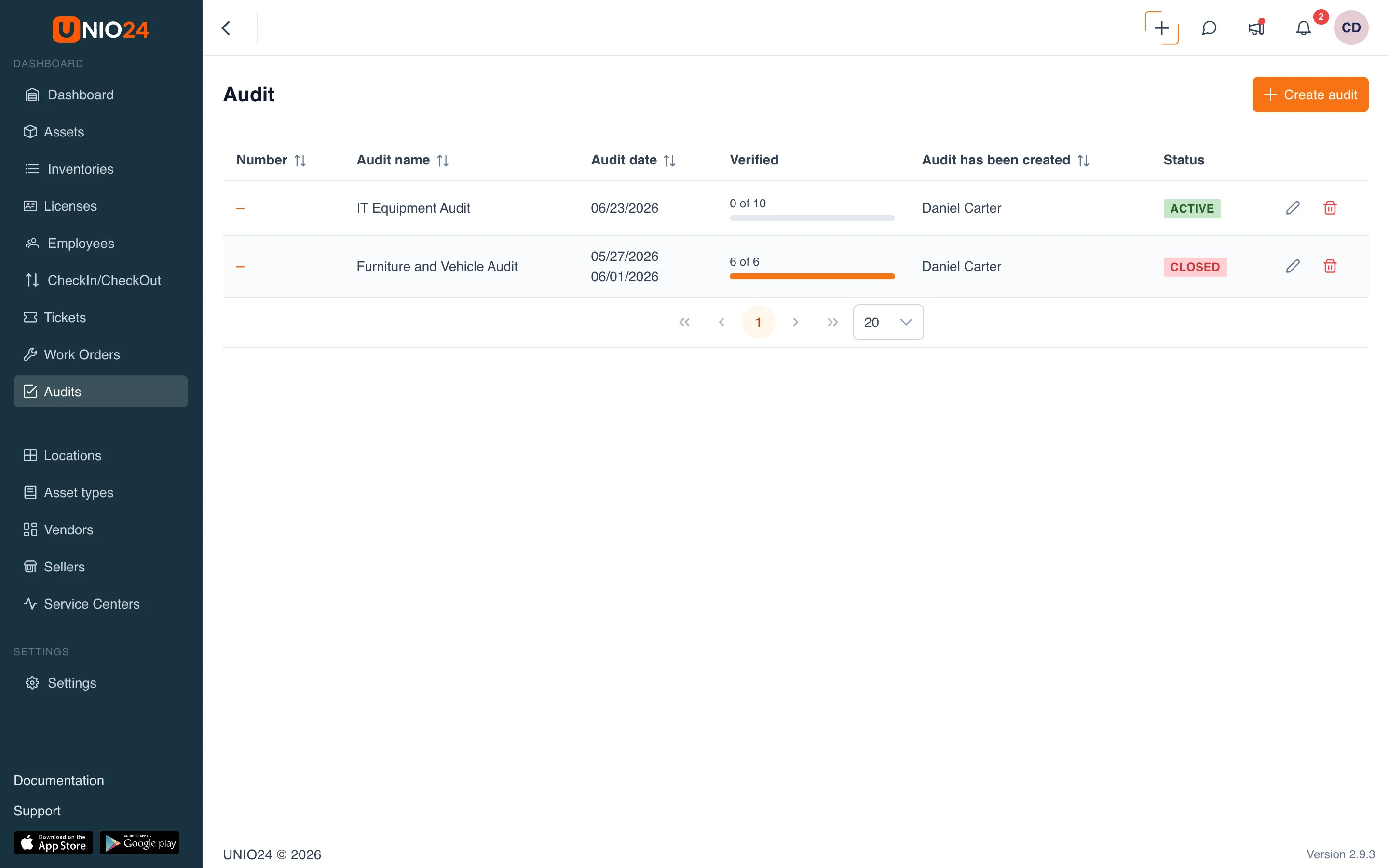
Task: Open the Furniture and Vehicle Audit name
Action: pos(437,266)
